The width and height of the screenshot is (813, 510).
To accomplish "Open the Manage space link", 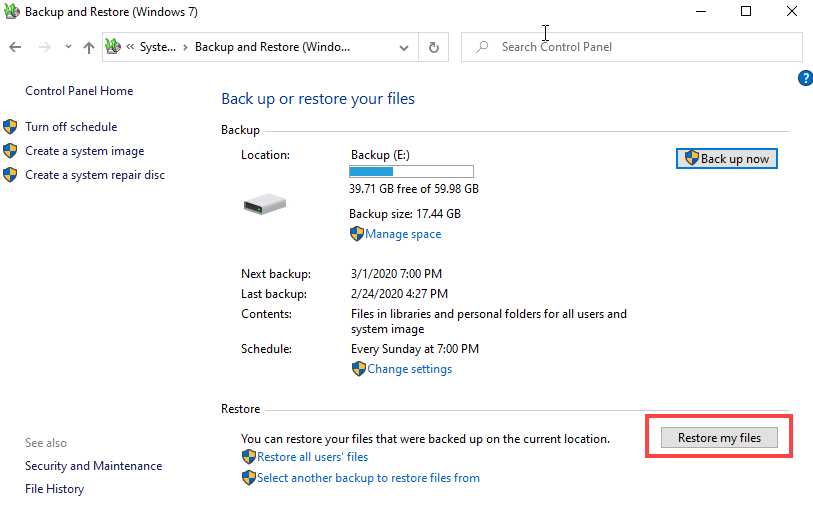I will point(403,234).
